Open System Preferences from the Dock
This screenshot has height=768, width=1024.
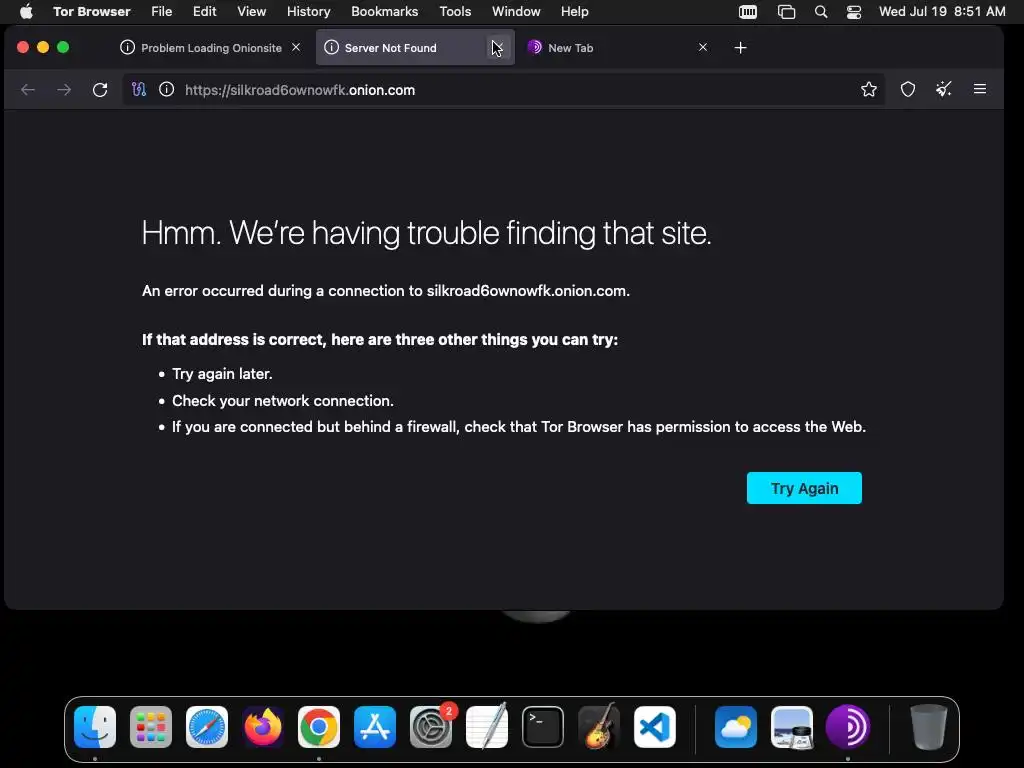click(x=431, y=727)
